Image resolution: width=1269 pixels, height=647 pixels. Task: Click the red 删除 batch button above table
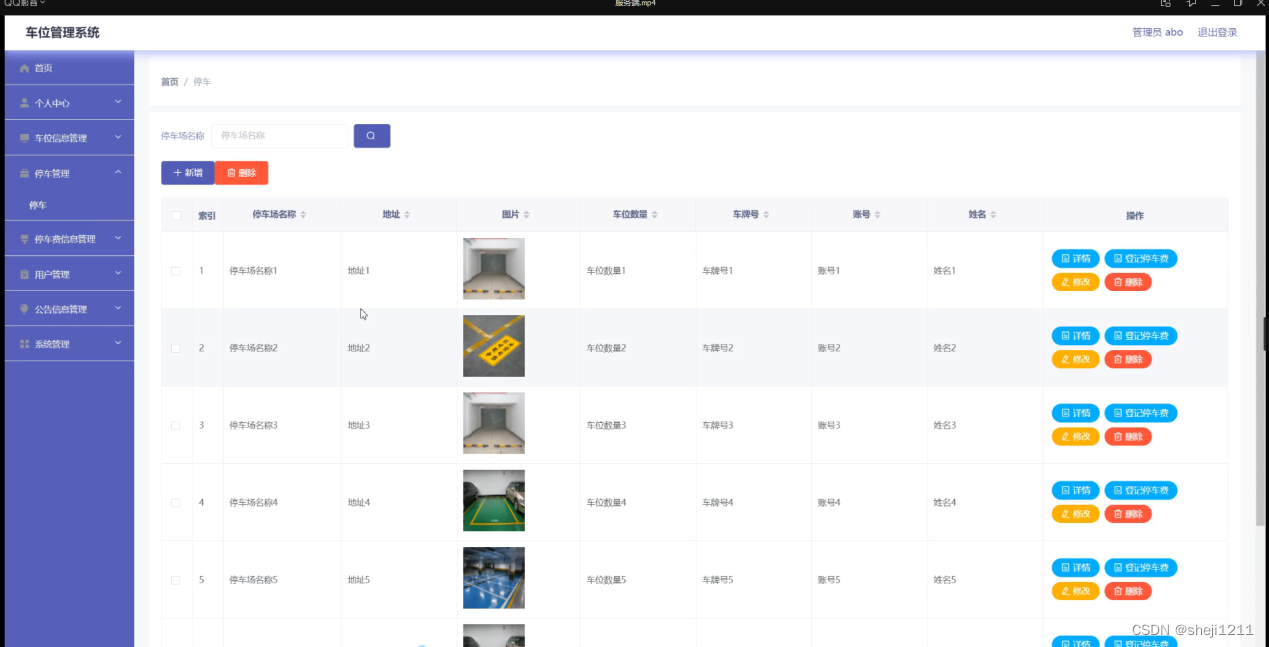tap(241, 173)
